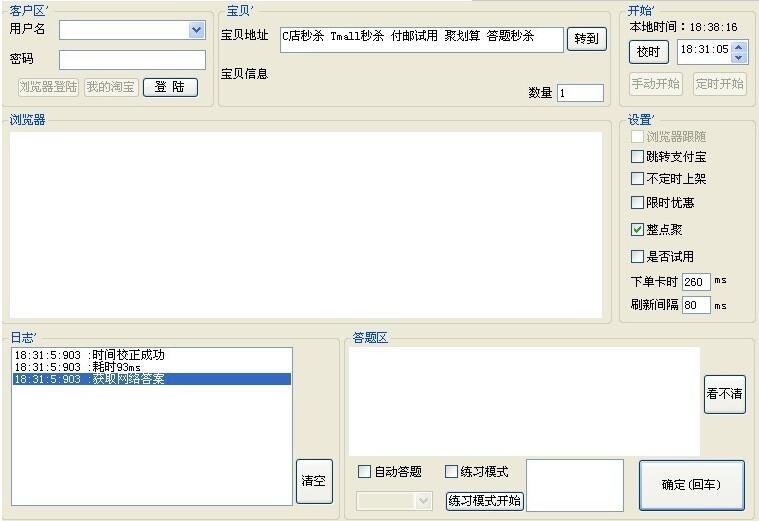This screenshot has height=521, width=759.
Task: Click the 登 陆 login button
Action: coord(170,87)
